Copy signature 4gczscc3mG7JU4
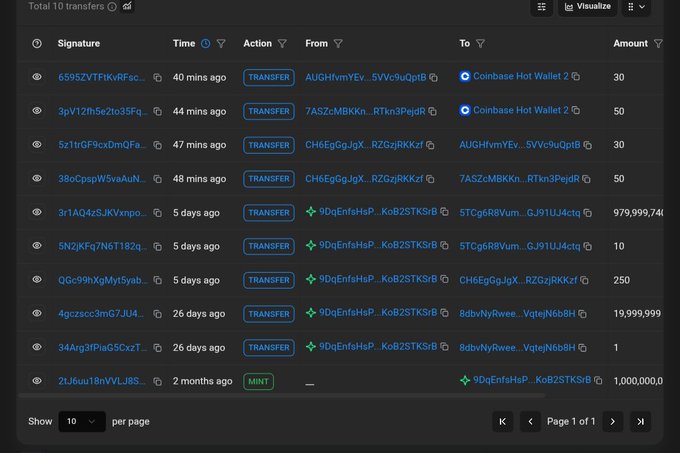The height and width of the screenshot is (453, 680). pyautogui.click(x=157, y=314)
